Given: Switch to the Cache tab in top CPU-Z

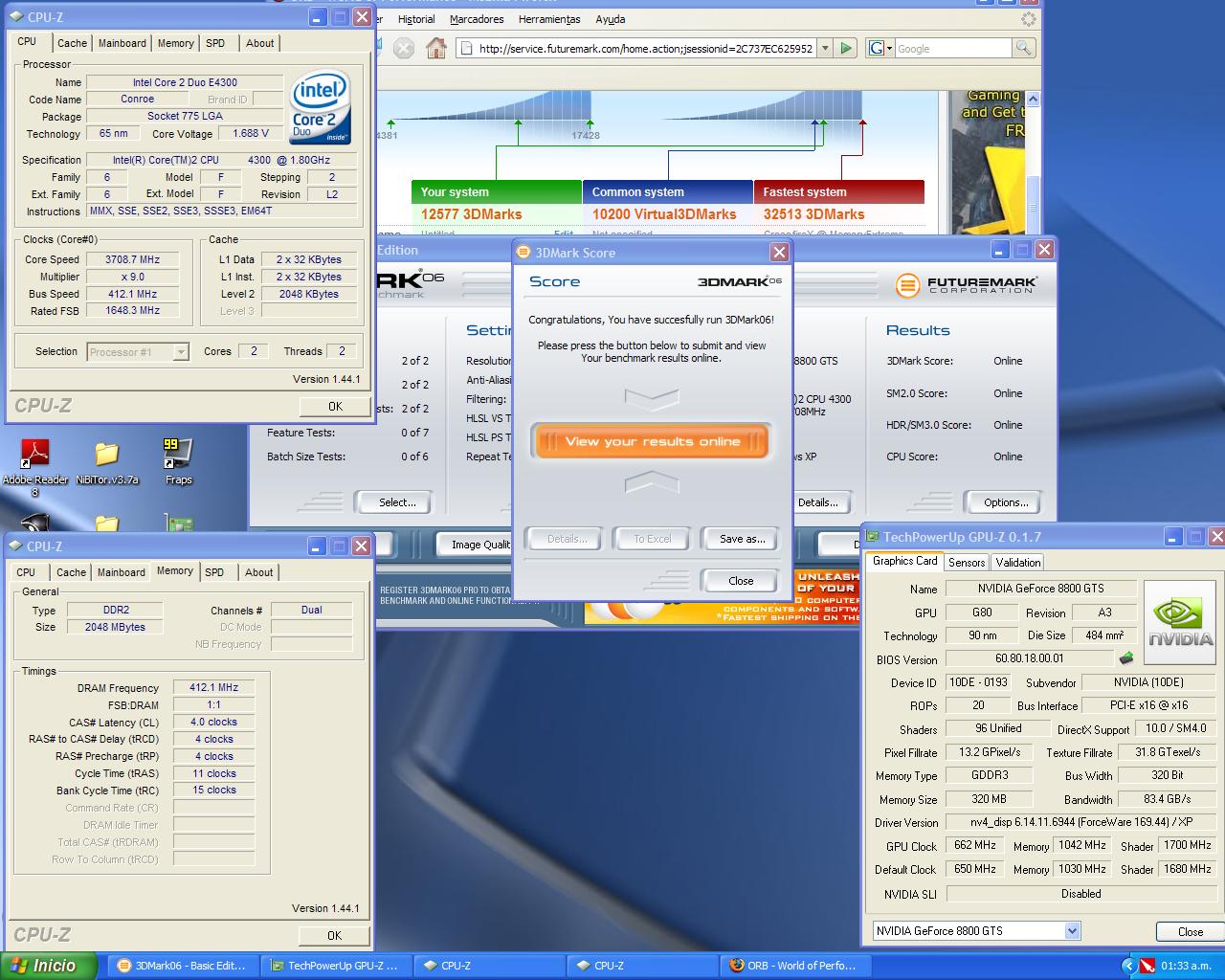Looking at the screenshot, I should tap(72, 43).
